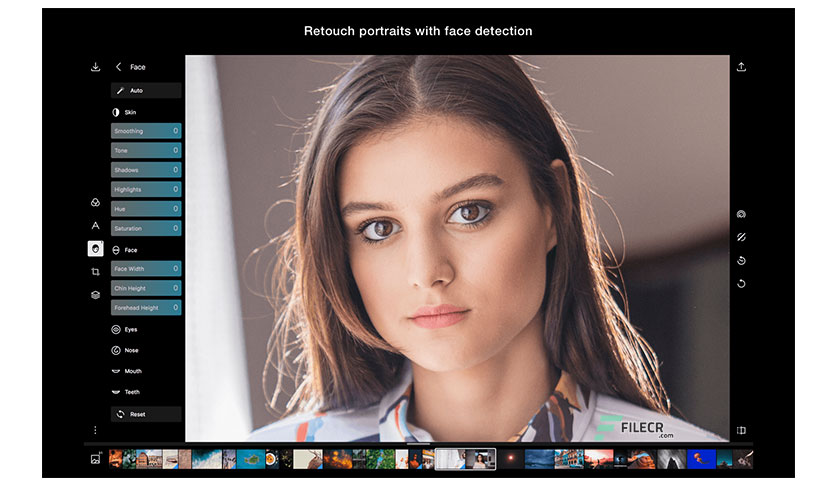
Task: Collapse the Skin section
Action: click(x=124, y=112)
